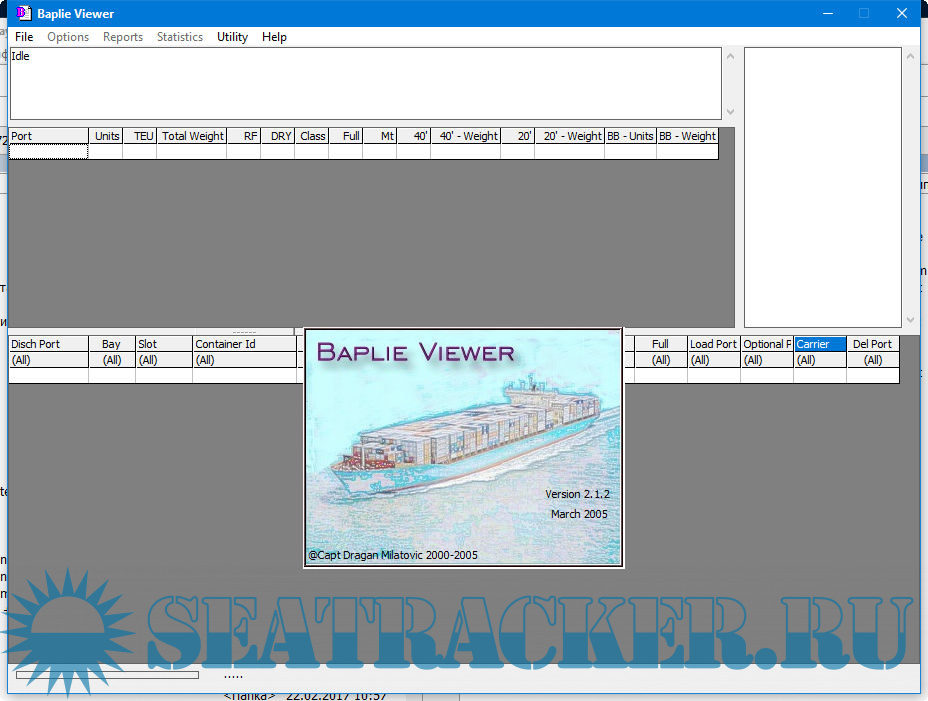Maximize the Baplie Viewer window

tap(864, 13)
